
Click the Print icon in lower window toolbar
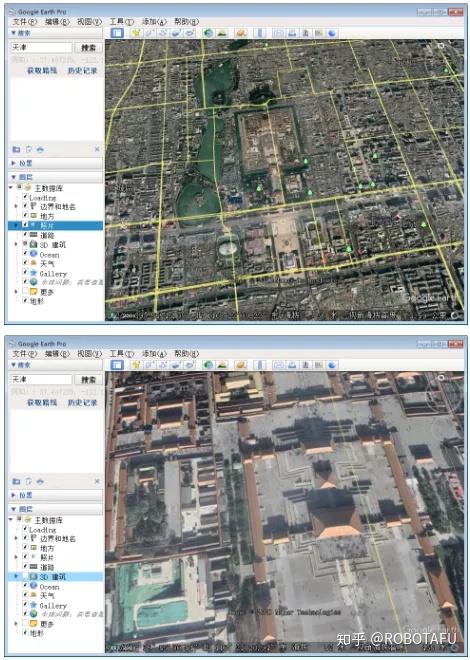(292, 365)
